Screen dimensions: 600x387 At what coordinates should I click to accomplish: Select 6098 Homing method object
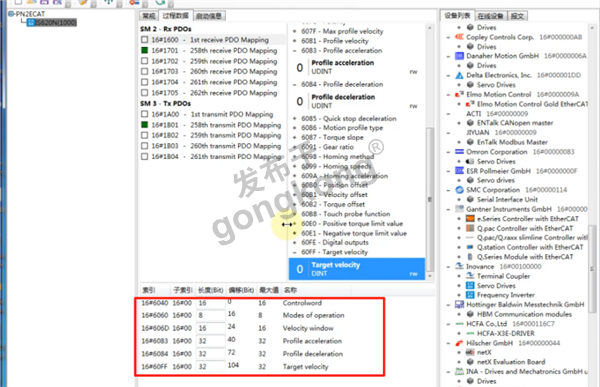[x=337, y=157]
